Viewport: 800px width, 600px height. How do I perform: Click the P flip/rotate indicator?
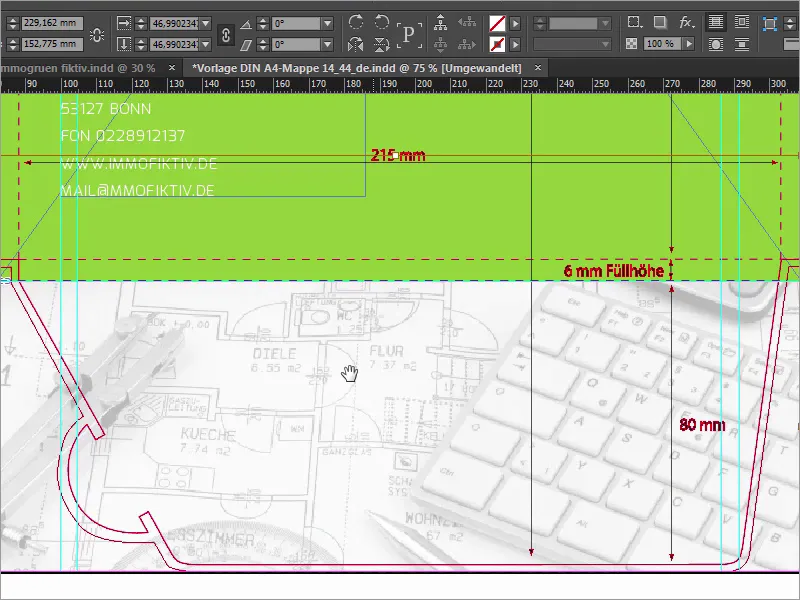(x=409, y=35)
